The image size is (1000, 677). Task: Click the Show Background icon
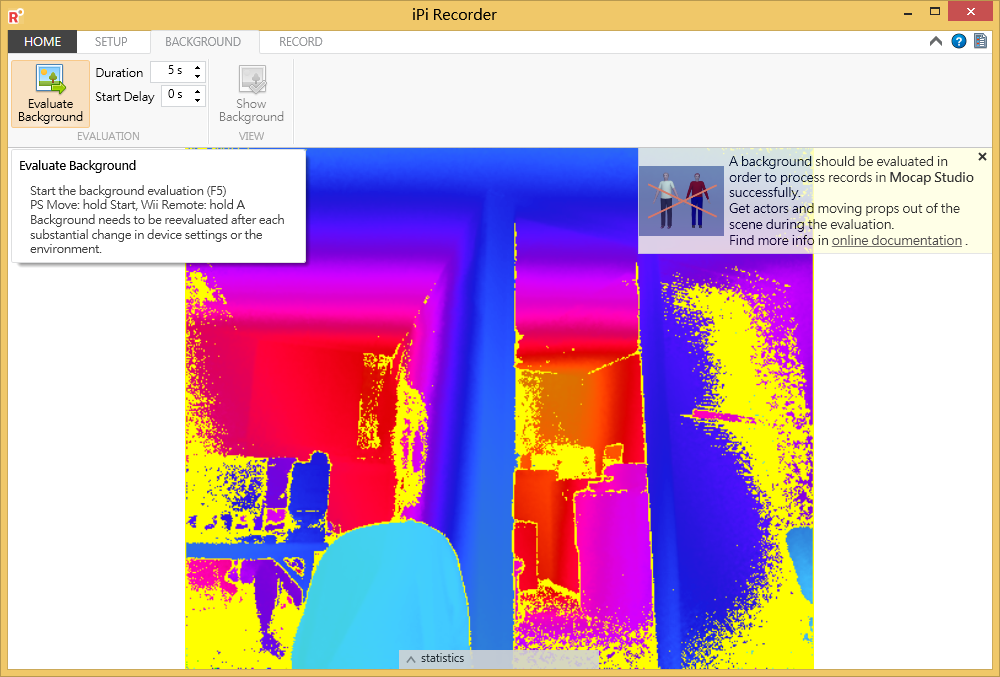[251, 80]
